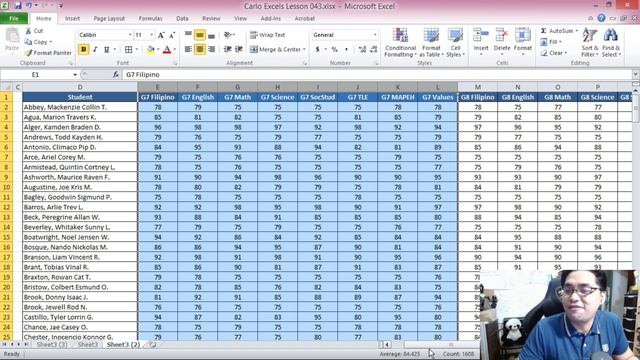Click the Name Box showing E1

click(x=36, y=75)
